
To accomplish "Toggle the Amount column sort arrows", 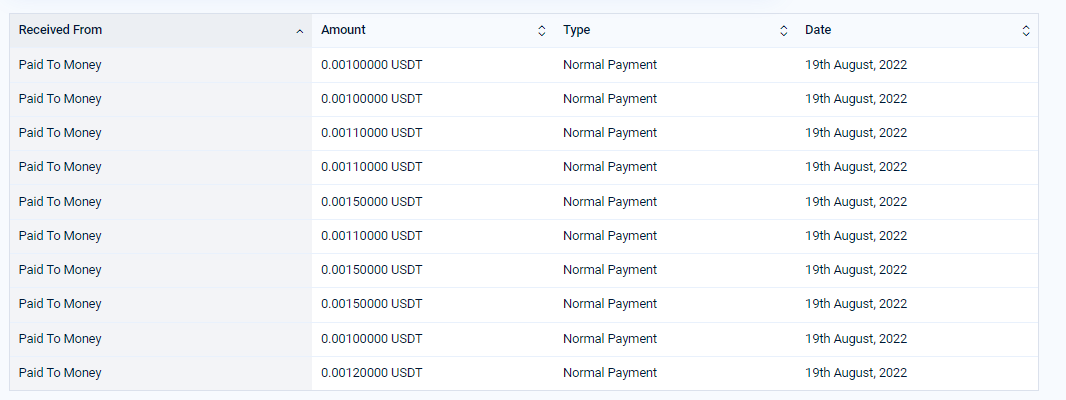I will (x=542, y=31).
